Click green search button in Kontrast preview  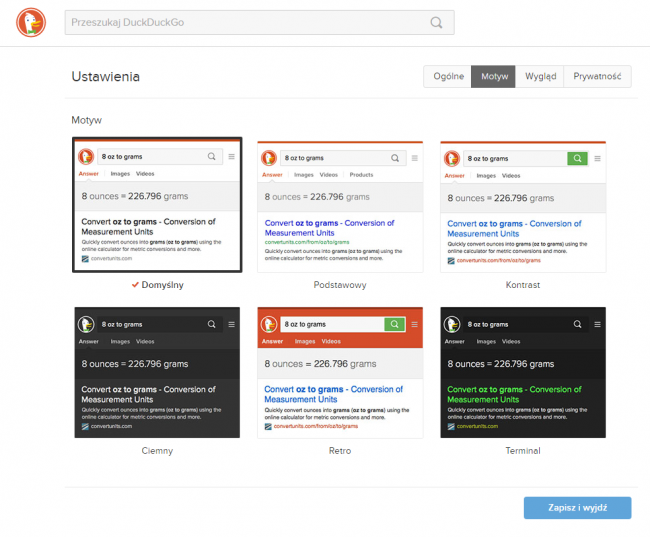pos(577,158)
